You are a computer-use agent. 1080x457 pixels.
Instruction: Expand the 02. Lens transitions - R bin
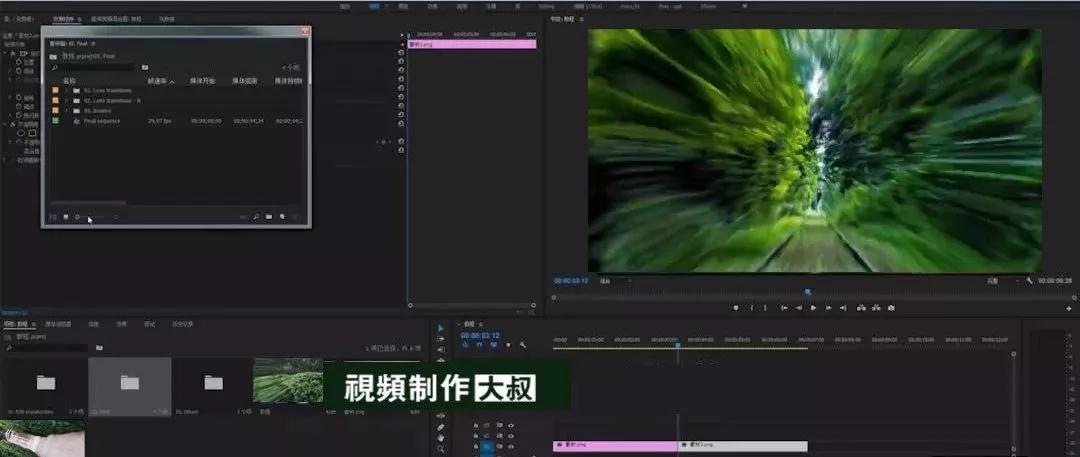point(67,100)
